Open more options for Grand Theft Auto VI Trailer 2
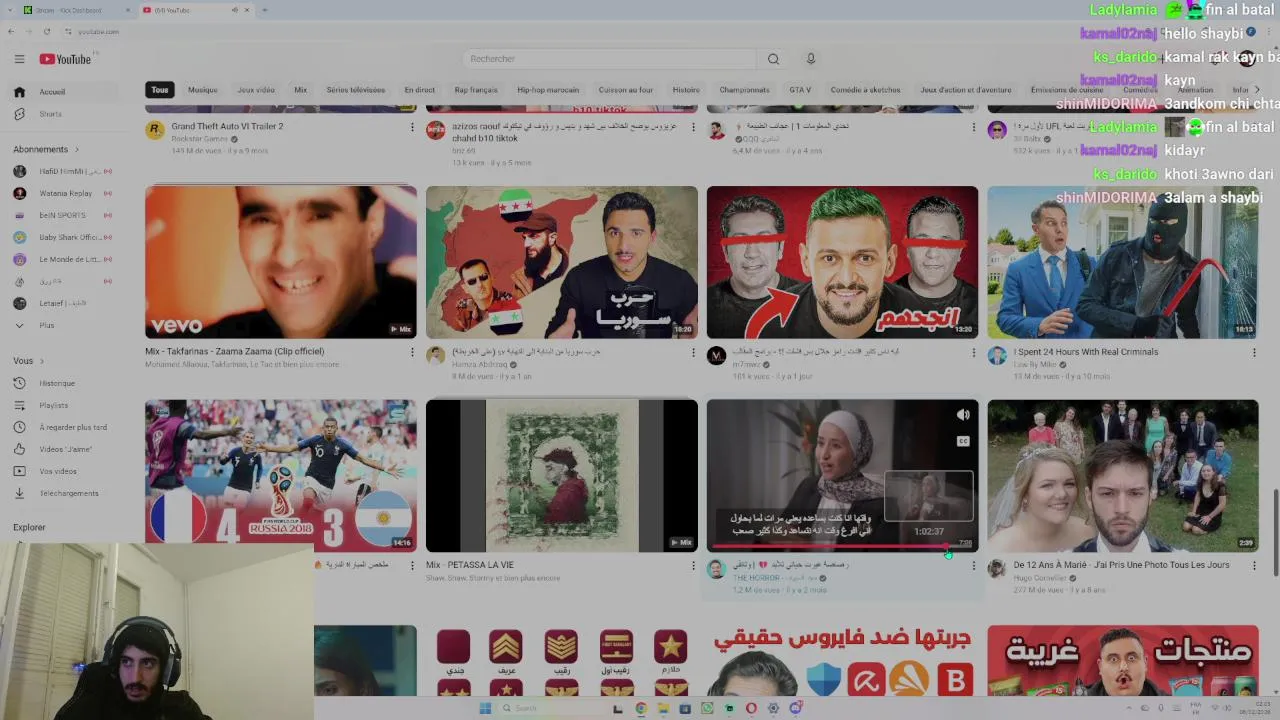The height and width of the screenshot is (720, 1280). point(412,127)
